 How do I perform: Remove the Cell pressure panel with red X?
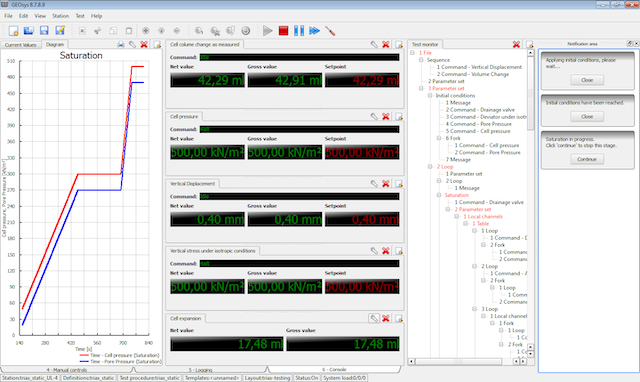click(x=386, y=117)
